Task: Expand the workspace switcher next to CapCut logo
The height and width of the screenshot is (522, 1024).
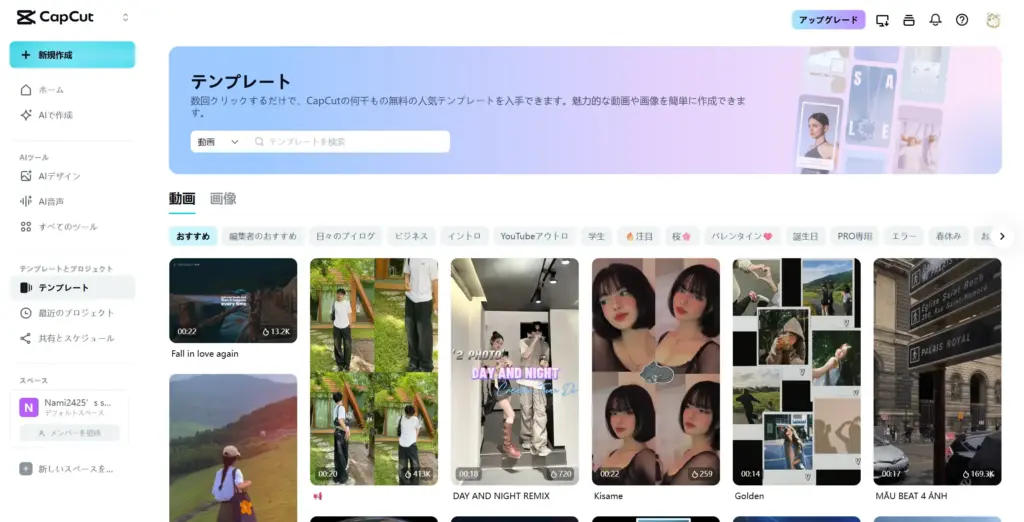Action: click(125, 17)
